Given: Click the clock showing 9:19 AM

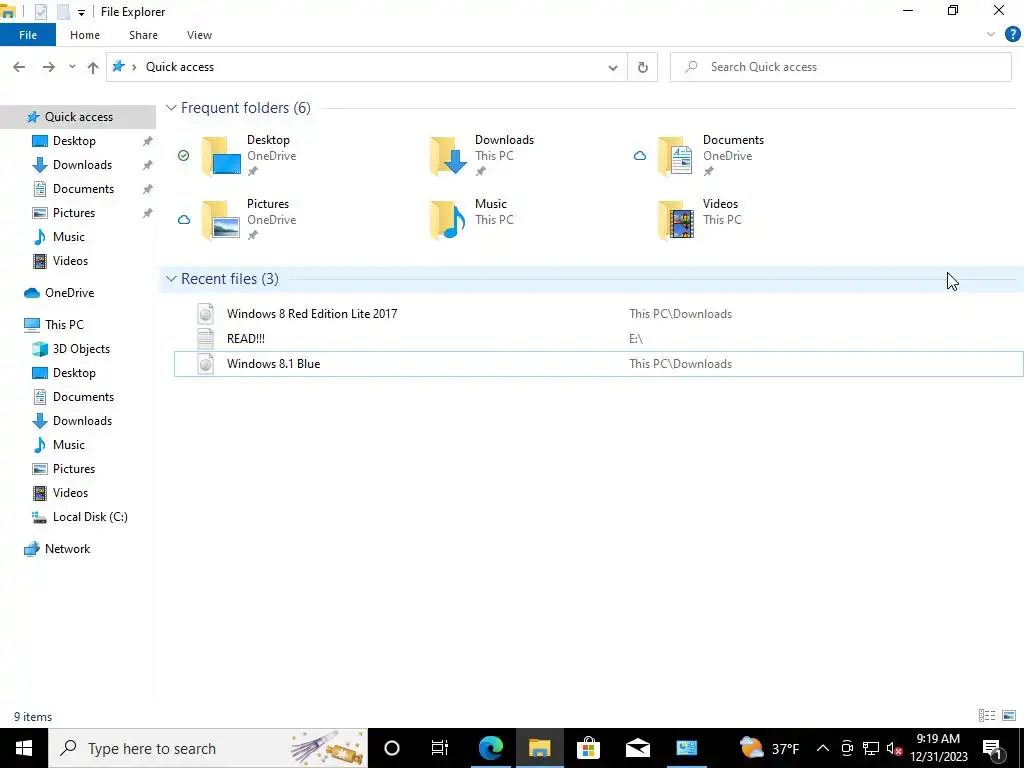Looking at the screenshot, I should [x=938, y=748].
